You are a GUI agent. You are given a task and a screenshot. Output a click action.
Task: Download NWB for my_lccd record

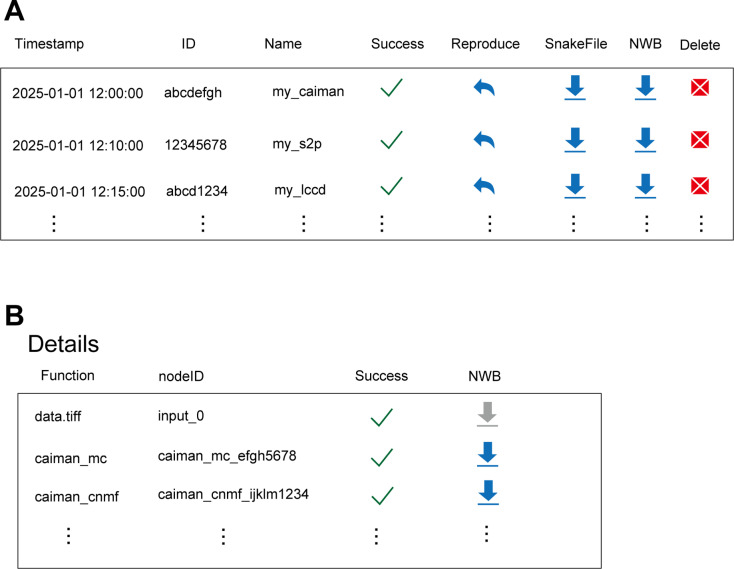point(645,186)
